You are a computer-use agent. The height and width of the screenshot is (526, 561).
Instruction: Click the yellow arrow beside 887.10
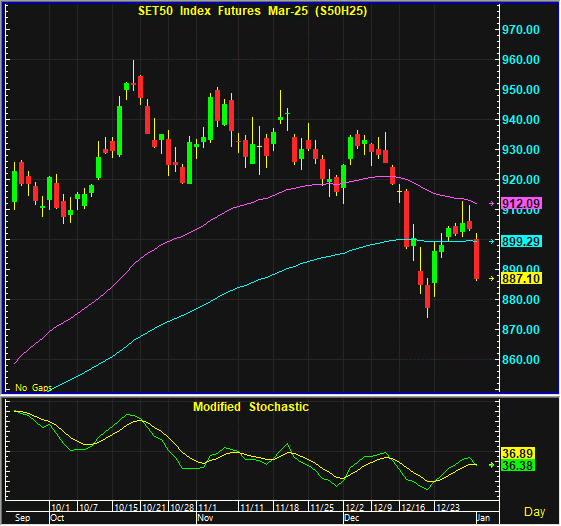pyautogui.click(x=492, y=278)
